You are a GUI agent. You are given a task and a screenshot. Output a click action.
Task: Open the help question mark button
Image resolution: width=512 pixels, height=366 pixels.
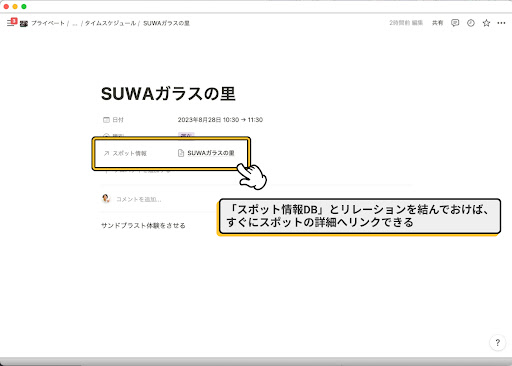coord(497,342)
